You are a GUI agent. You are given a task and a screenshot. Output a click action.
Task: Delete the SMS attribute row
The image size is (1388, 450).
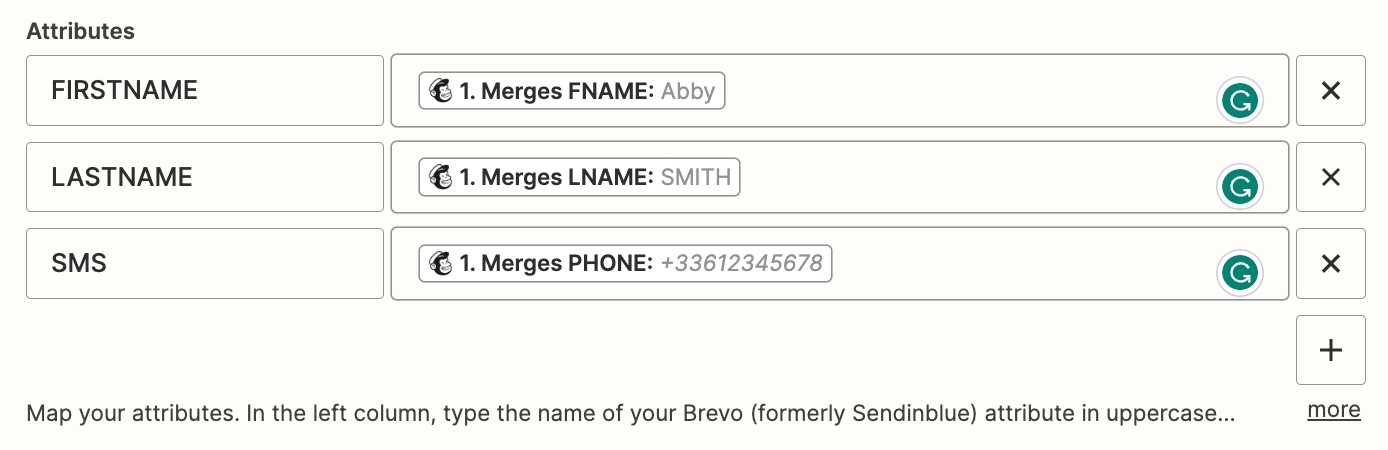pyautogui.click(x=1331, y=263)
